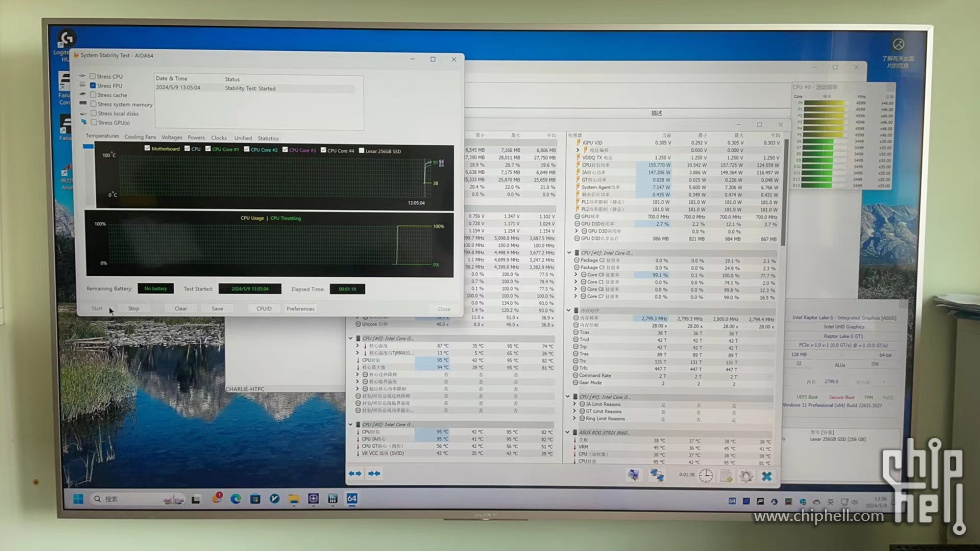Switch to Cooling Fans tab
The width and height of the screenshot is (980, 551).
tap(140, 137)
